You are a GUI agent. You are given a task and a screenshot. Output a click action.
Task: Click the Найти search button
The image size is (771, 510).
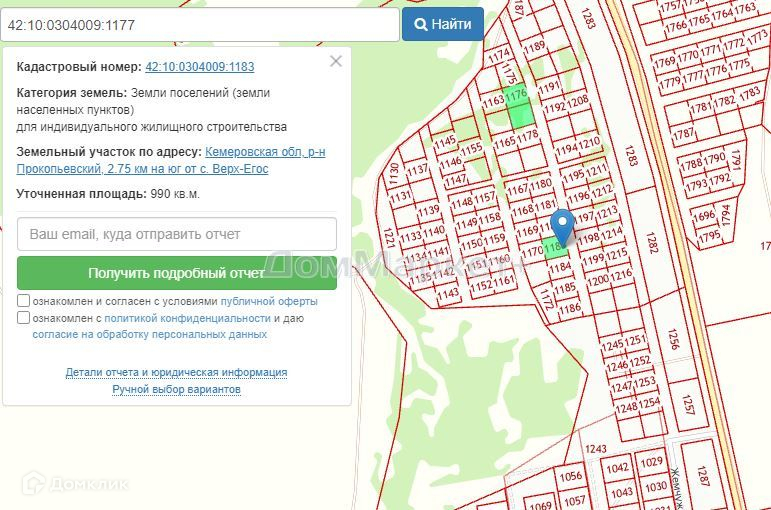pyautogui.click(x=443, y=24)
